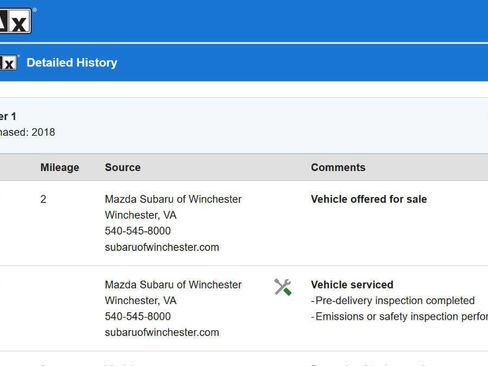Screen dimensions: 488x366
Task: Click Winchester, VA in the offered-for-sale row
Action: click(140, 215)
